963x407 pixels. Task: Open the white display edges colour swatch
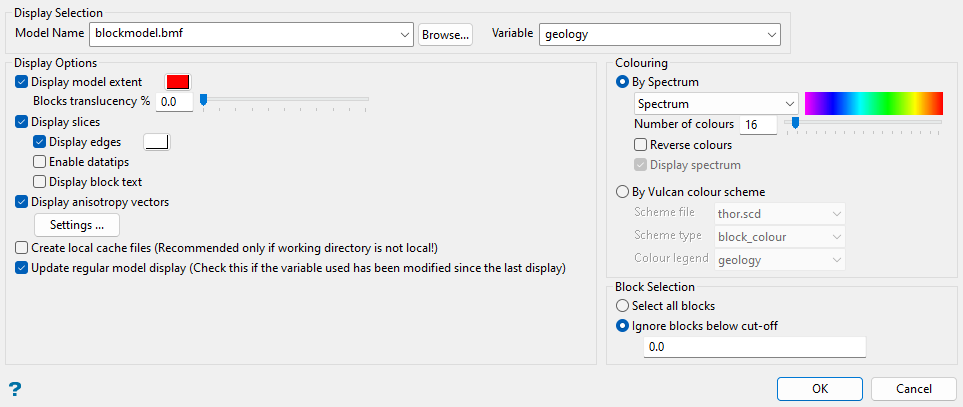(158, 142)
